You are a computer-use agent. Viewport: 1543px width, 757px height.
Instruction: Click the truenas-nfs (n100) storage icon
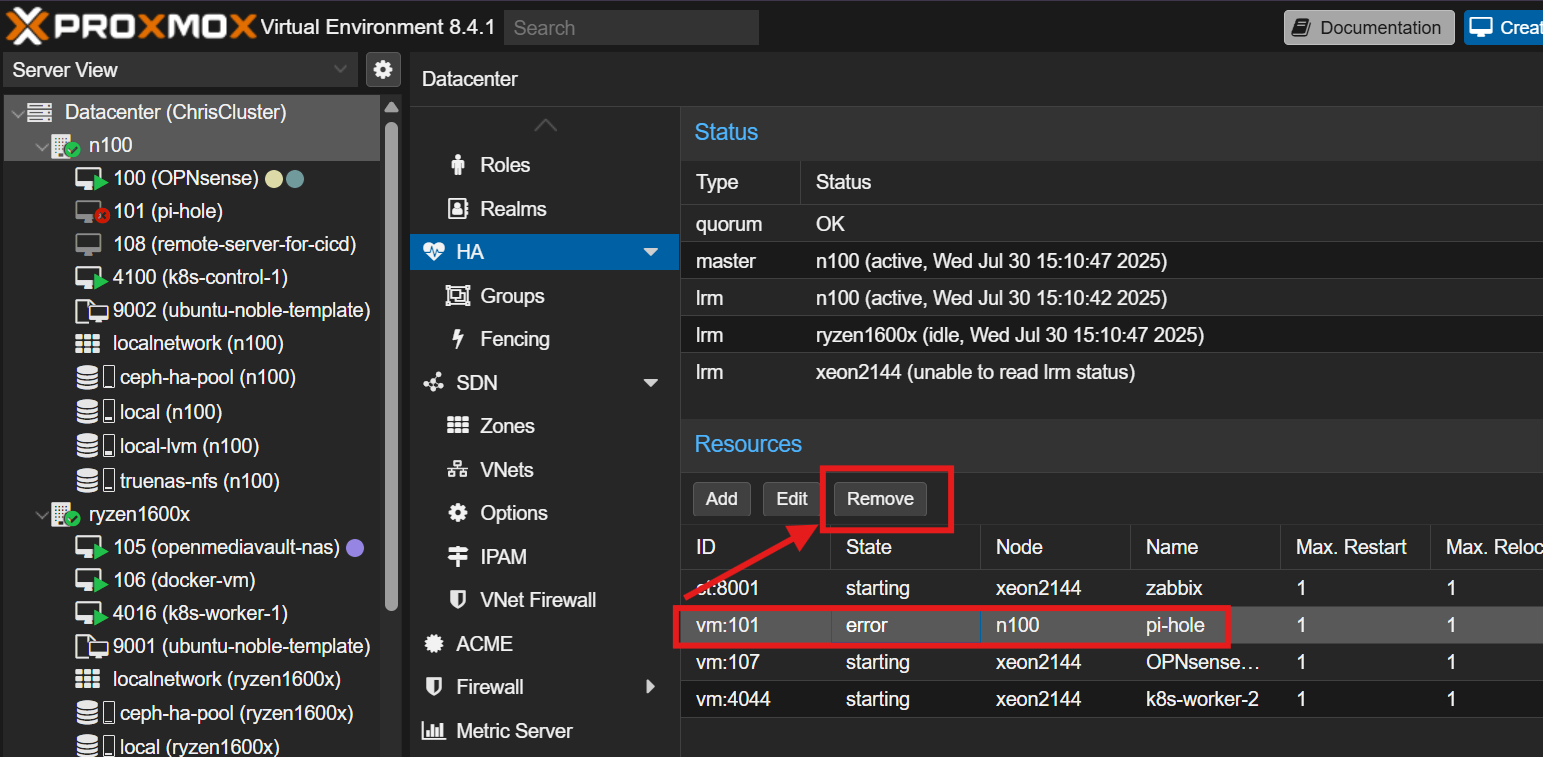point(95,481)
